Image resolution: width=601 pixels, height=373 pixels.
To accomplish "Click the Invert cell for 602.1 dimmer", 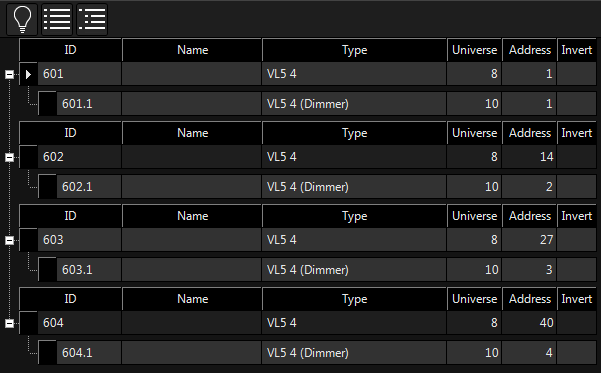I will click(x=576, y=187).
